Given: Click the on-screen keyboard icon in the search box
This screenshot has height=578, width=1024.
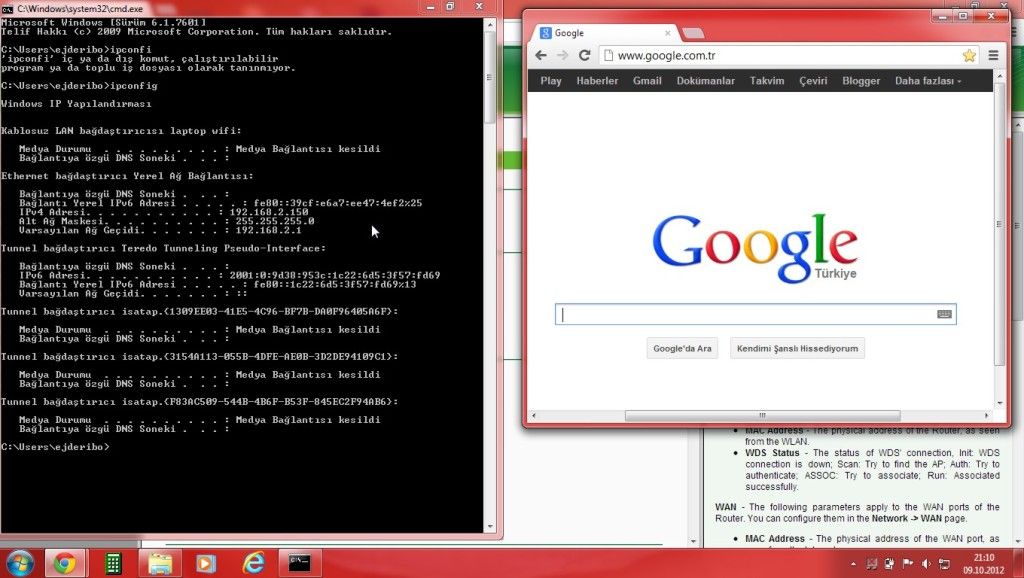Looking at the screenshot, I should (x=944, y=314).
